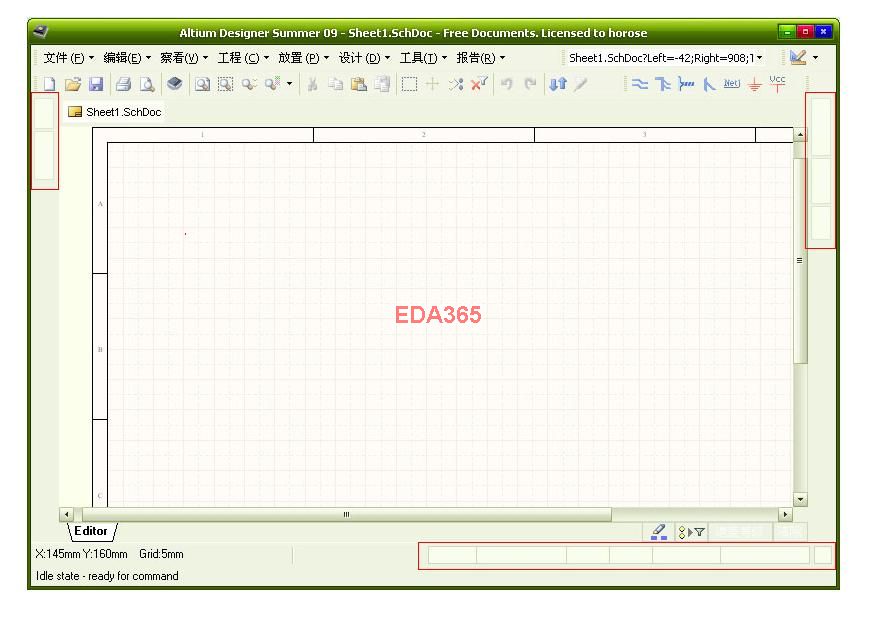Viewport: 879px width, 629px height.
Task: Maximize the Altium Designer window
Action: click(x=806, y=32)
